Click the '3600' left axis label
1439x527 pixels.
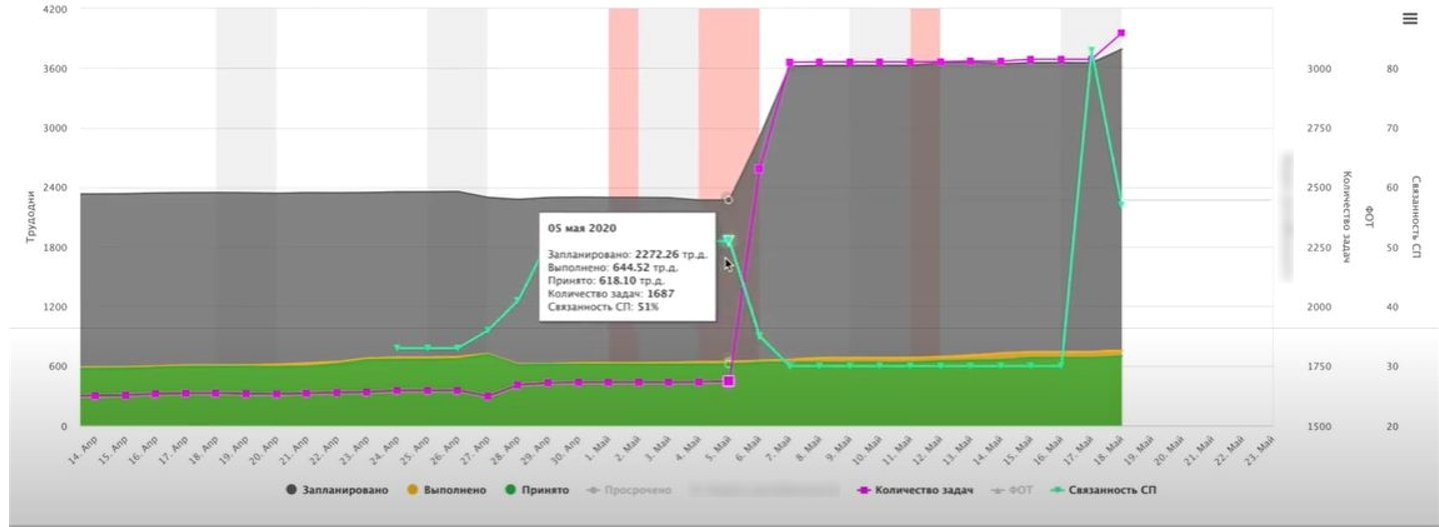coord(55,69)
